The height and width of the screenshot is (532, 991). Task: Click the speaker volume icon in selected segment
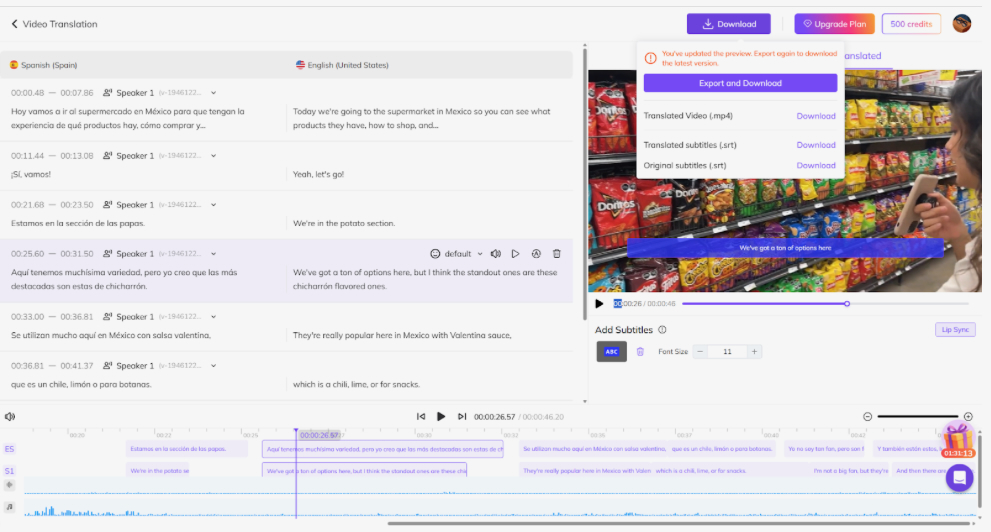pos(496,254)
